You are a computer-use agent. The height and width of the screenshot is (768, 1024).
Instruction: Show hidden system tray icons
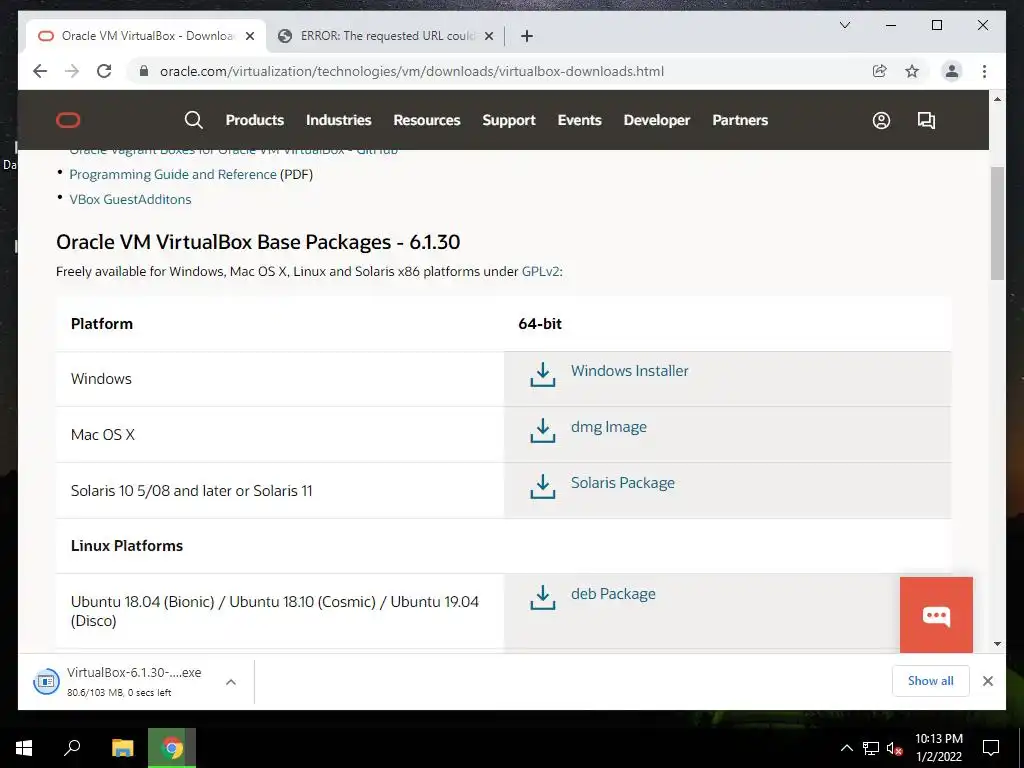tap(846, 748)
